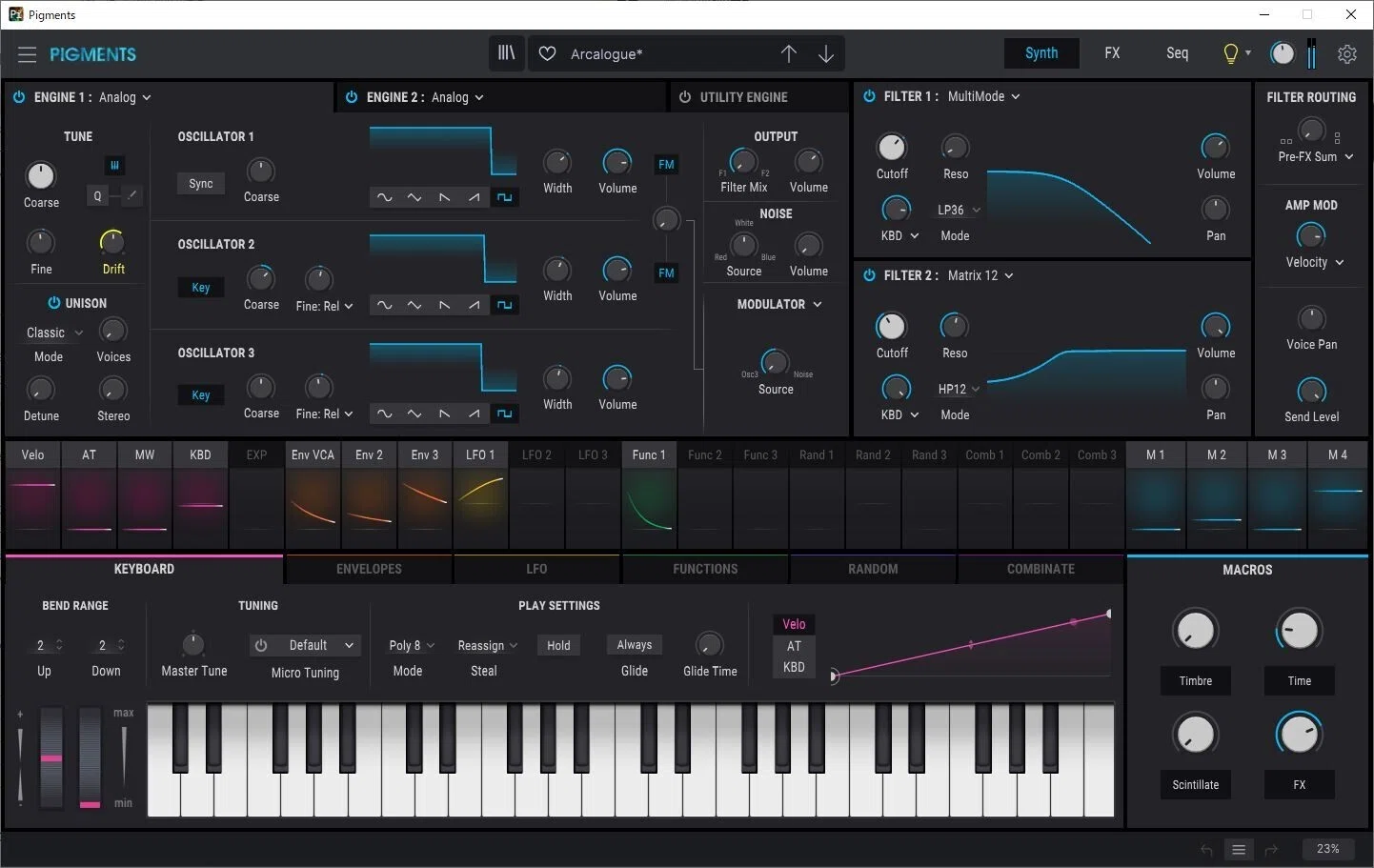Increase Bend Range Up stepper
The width and height of the screenshot is (1374, 868).
[x=59, y=641]
